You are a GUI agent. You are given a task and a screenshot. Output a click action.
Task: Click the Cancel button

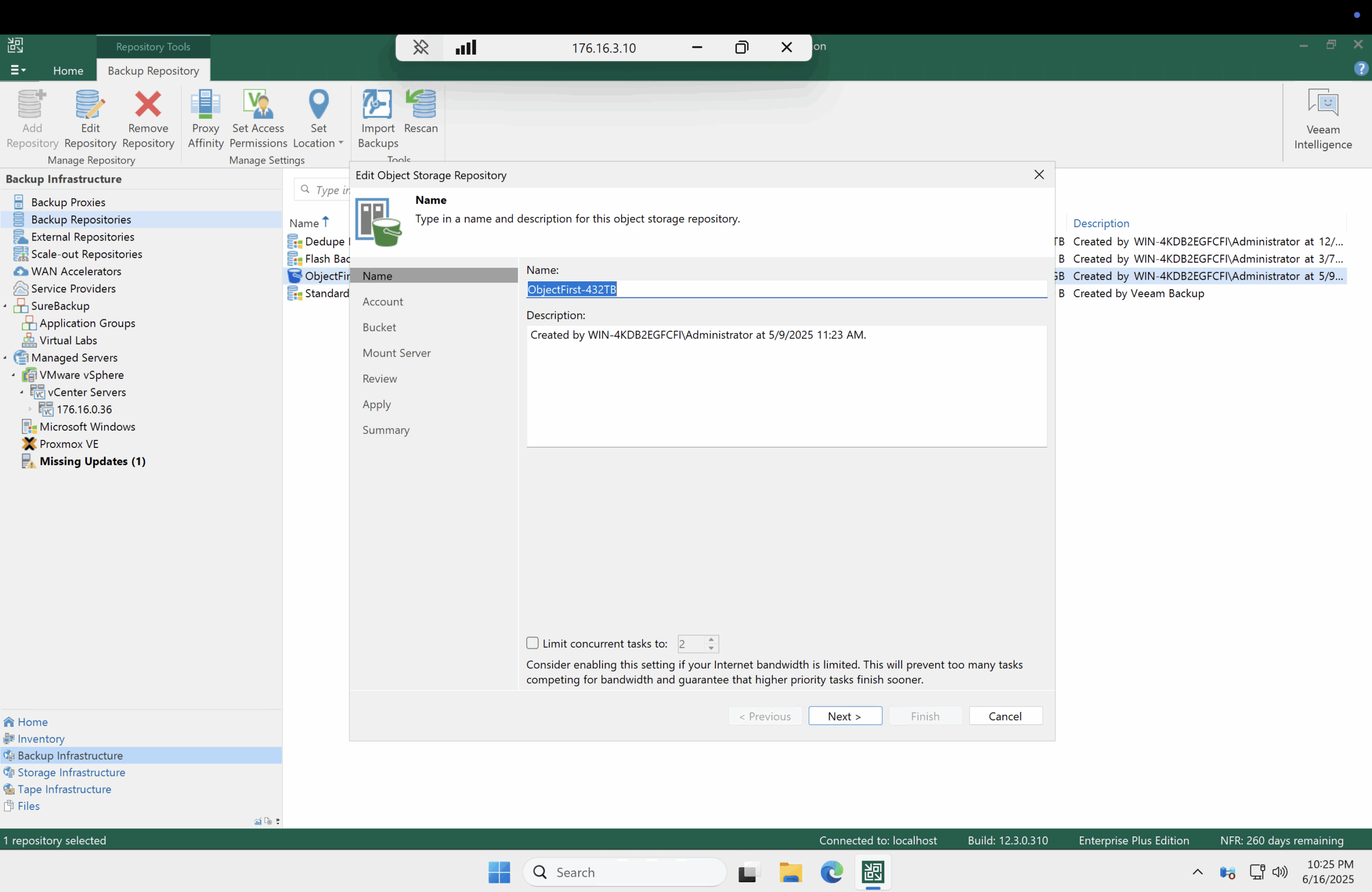pyautogui.click(x=1005, y=716)
